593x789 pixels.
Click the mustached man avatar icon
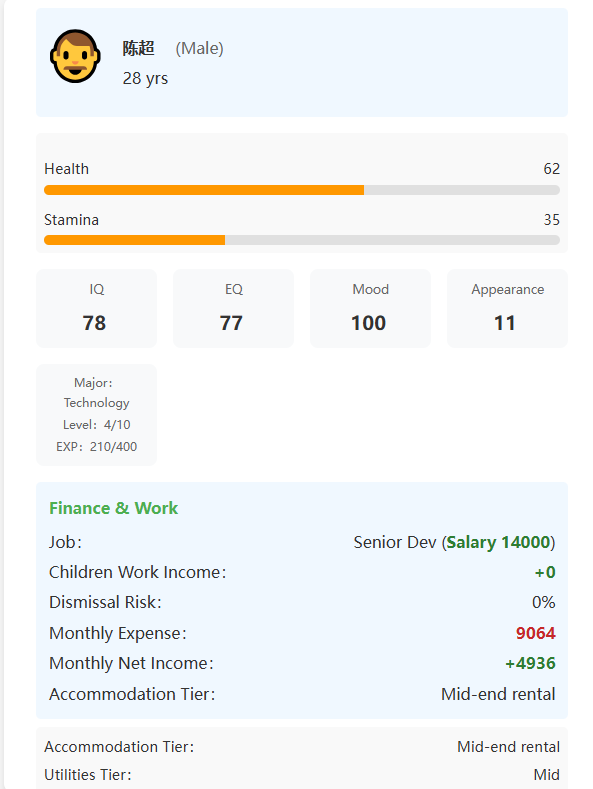click(76, 56)
